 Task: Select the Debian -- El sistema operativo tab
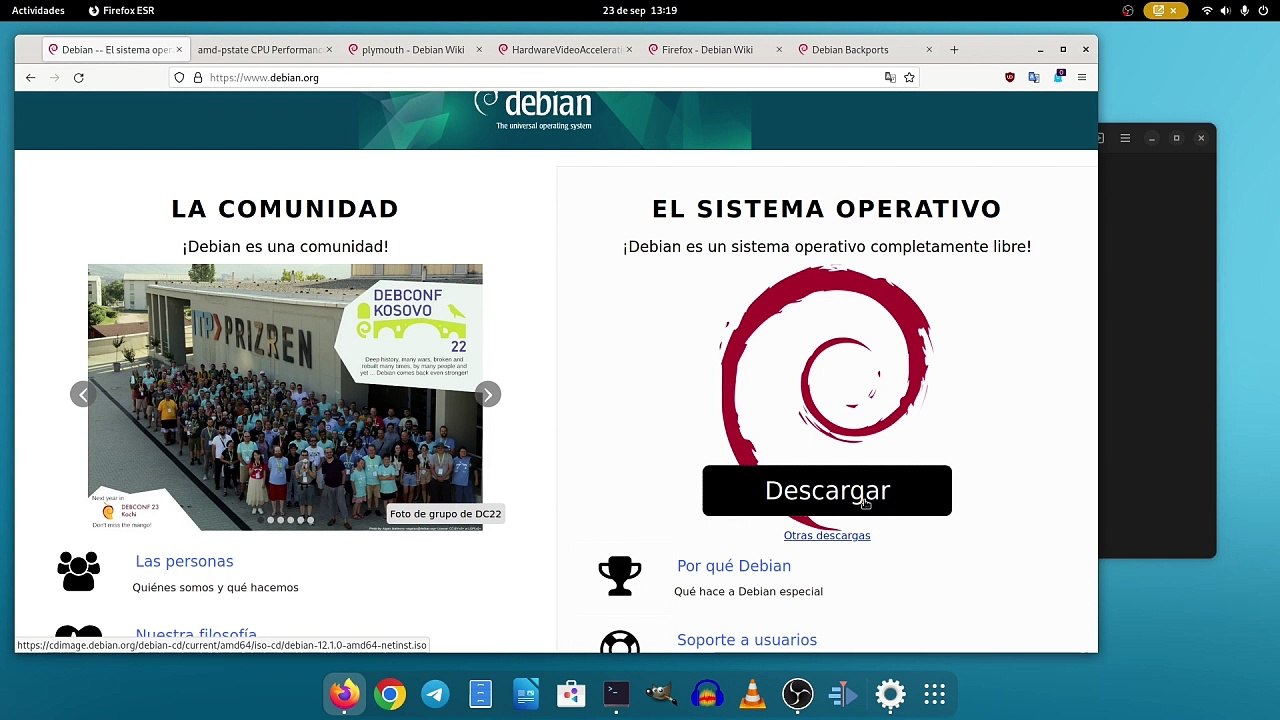click(115, 50)
